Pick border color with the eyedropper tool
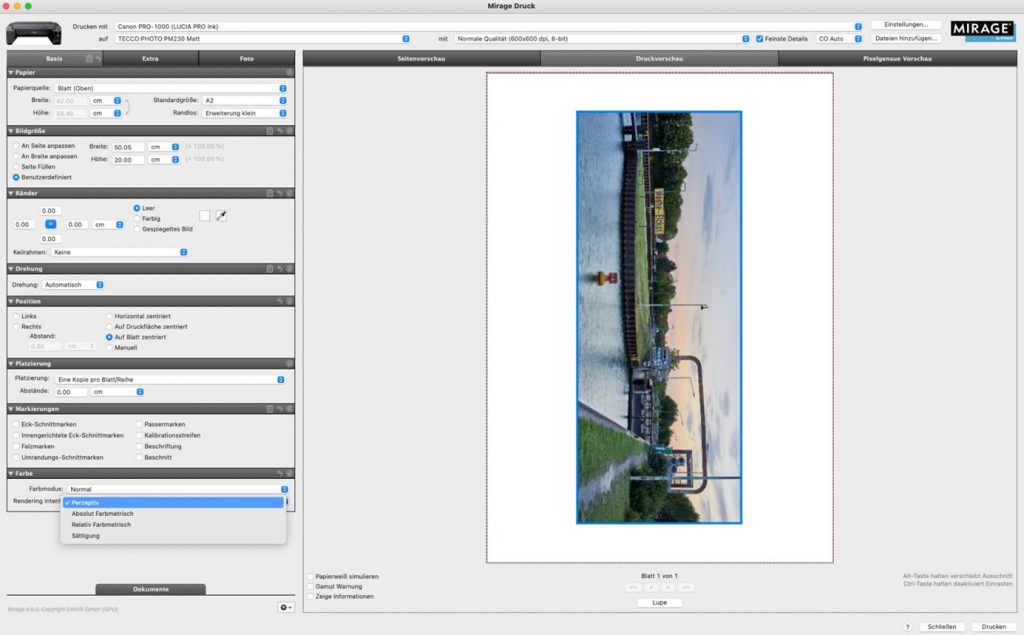Viewport: 1024px width, 635px height. click(221, 216)
